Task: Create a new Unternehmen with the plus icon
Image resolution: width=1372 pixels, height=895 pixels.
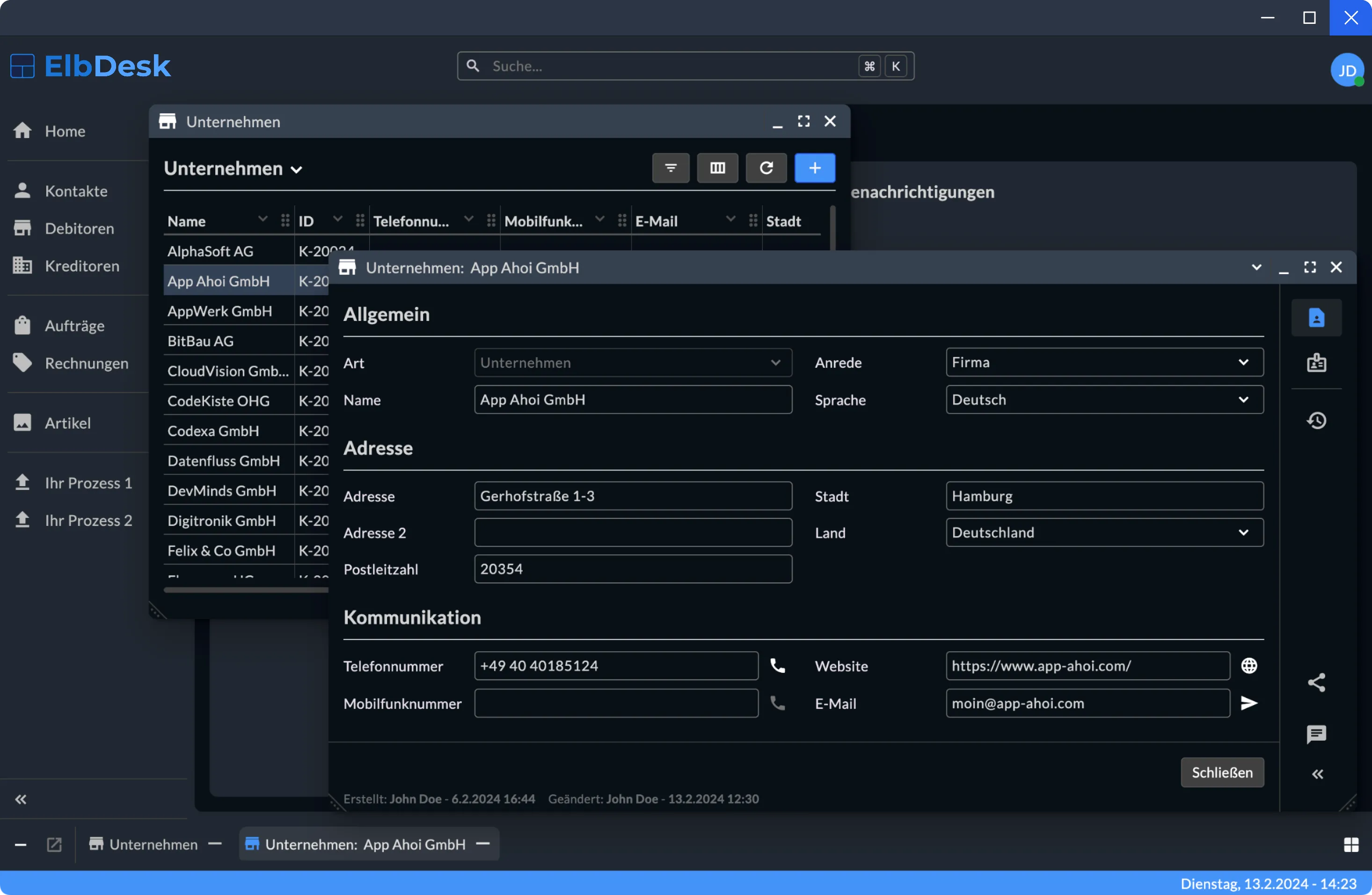Action: tap(815, 167)
